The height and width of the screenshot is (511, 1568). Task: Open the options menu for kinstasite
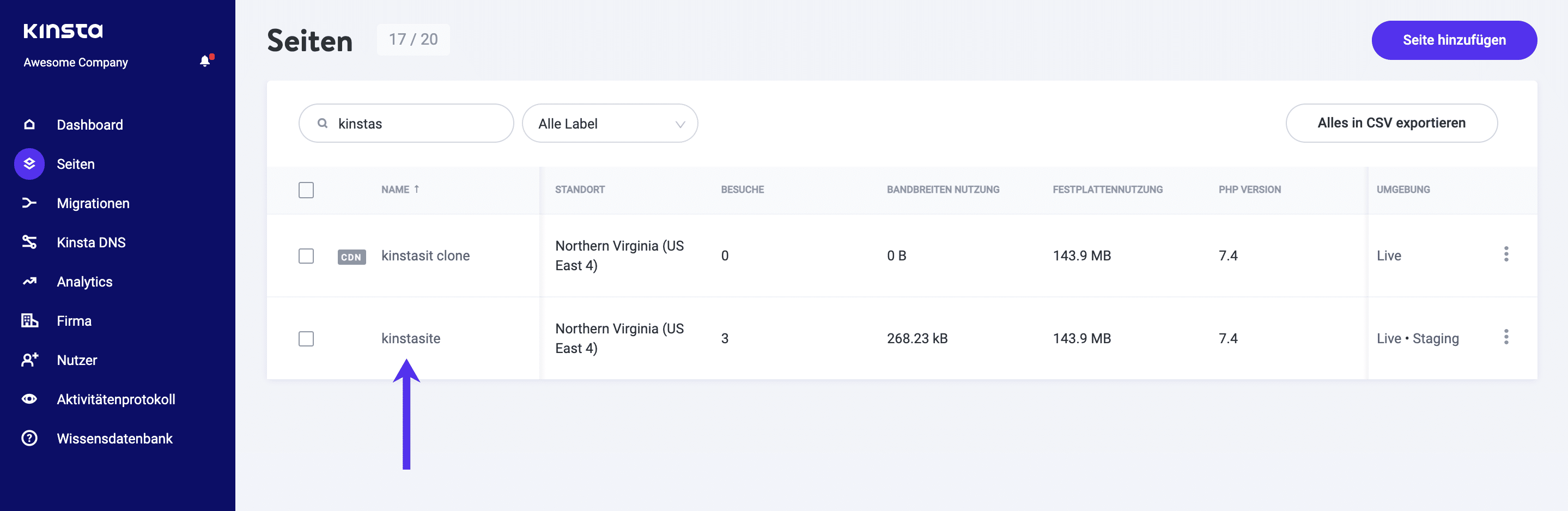pos(1506,337)
